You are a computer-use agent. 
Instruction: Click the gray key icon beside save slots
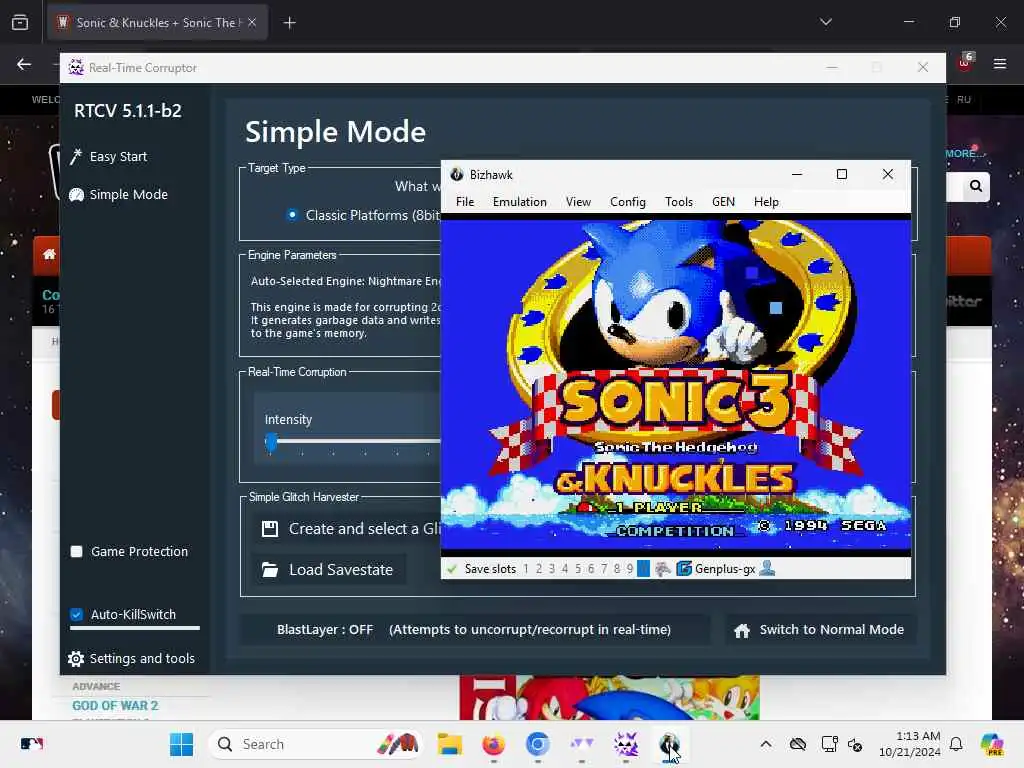[x=663, y=569]
